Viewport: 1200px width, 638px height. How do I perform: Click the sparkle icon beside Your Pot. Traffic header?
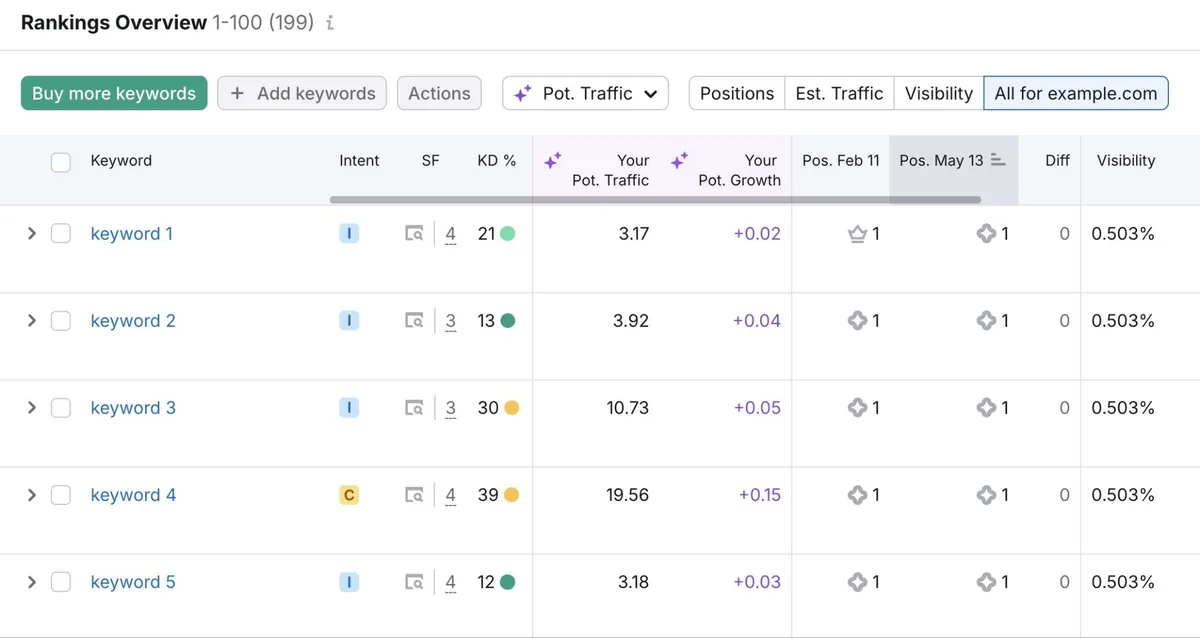(x=552, y=160)
